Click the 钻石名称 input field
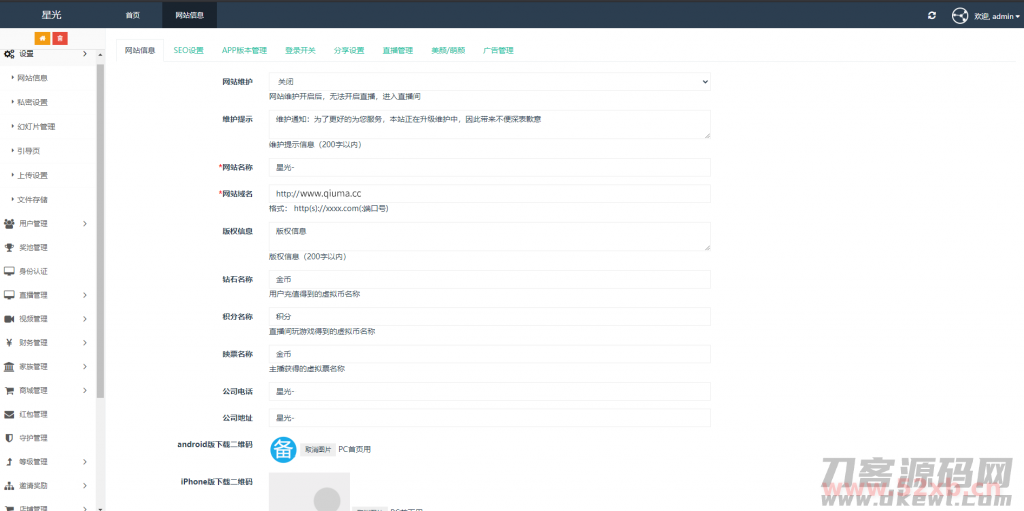 pyautogui.click(x=490, y=280)
